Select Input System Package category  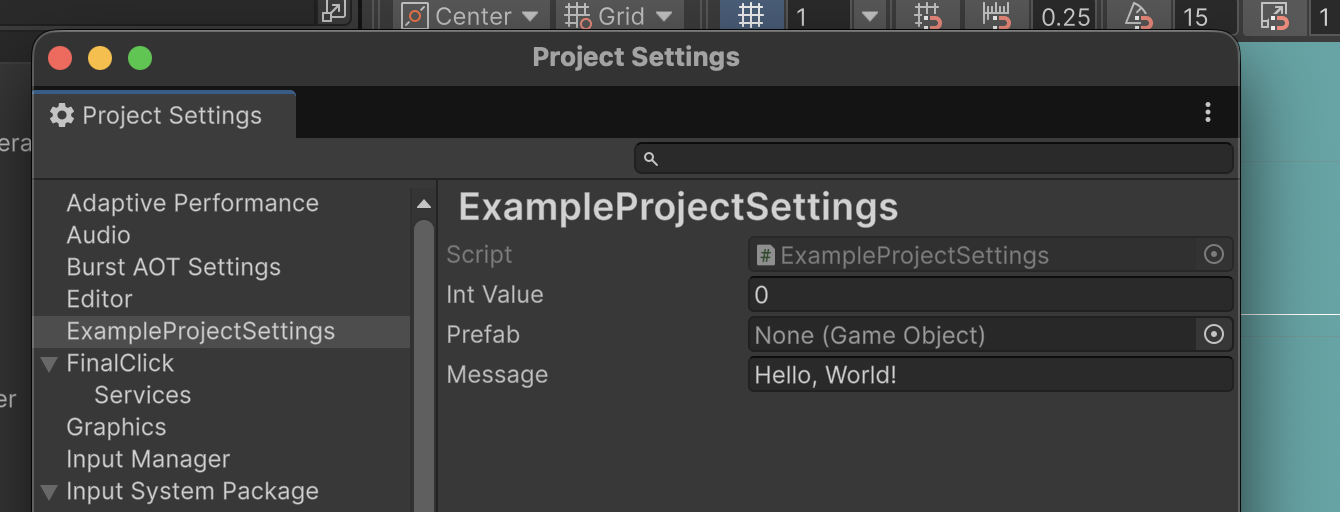192,491
